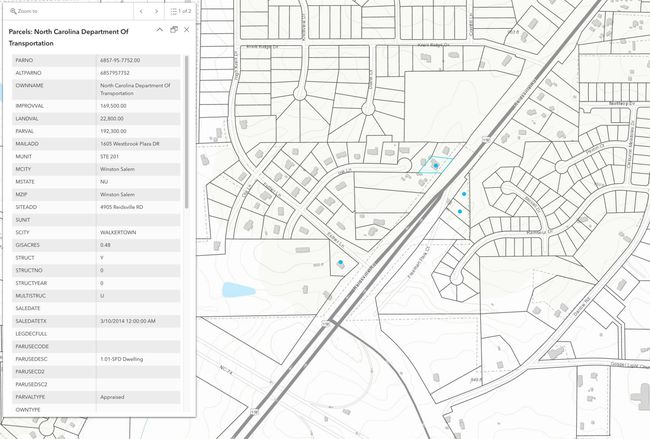Dock or undock the popup panel

click(x=173, y=30)
